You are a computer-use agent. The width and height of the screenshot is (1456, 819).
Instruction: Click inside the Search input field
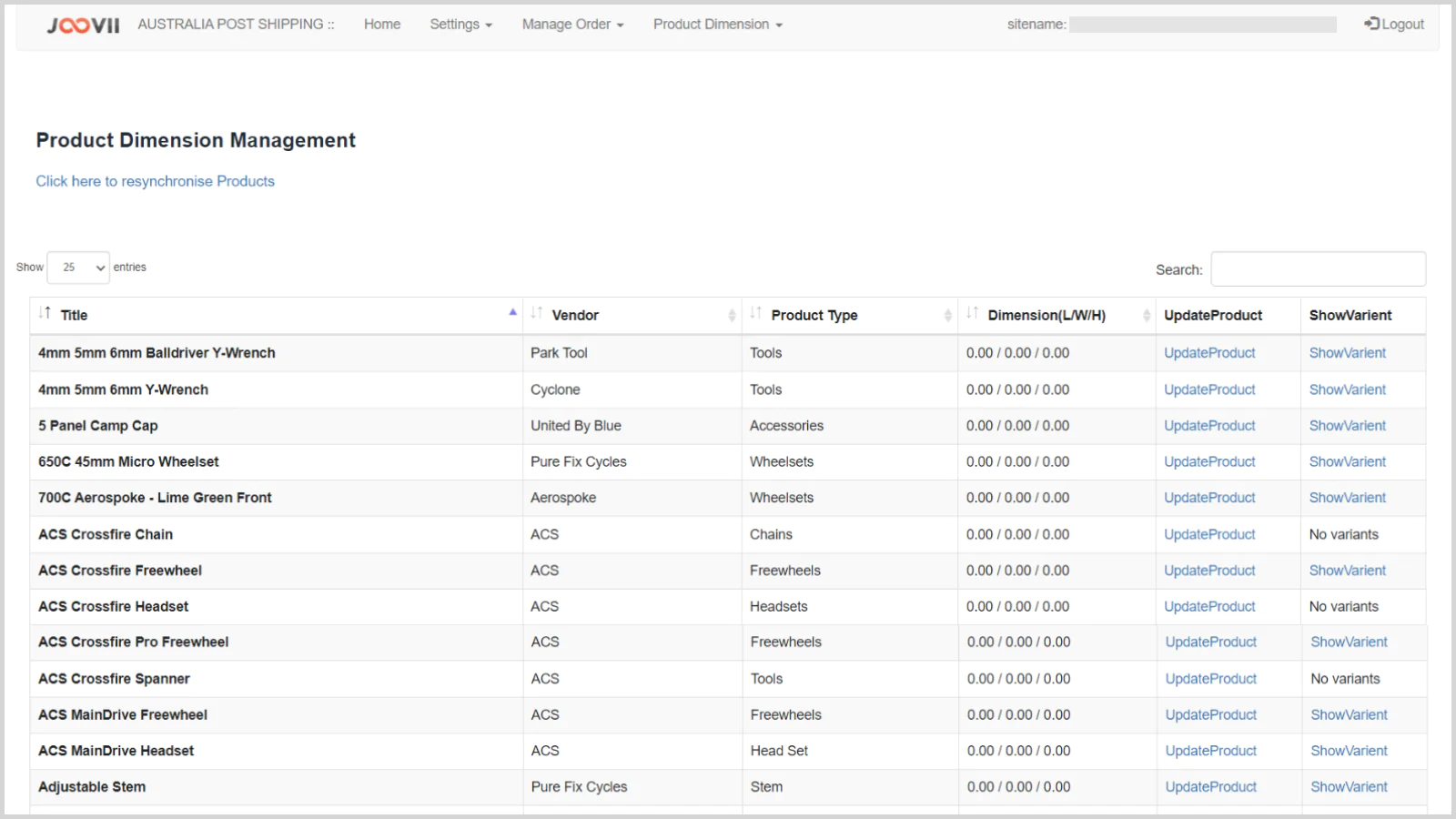coord(1318,269)
